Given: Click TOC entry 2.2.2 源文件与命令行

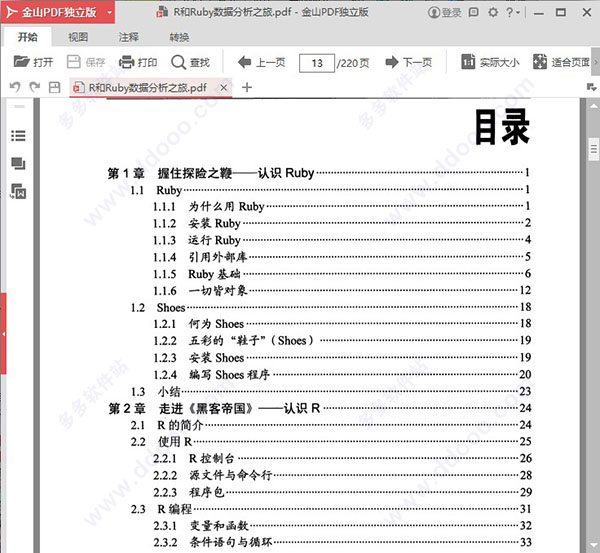Looking at the screenshot, I should click(342, 475).
